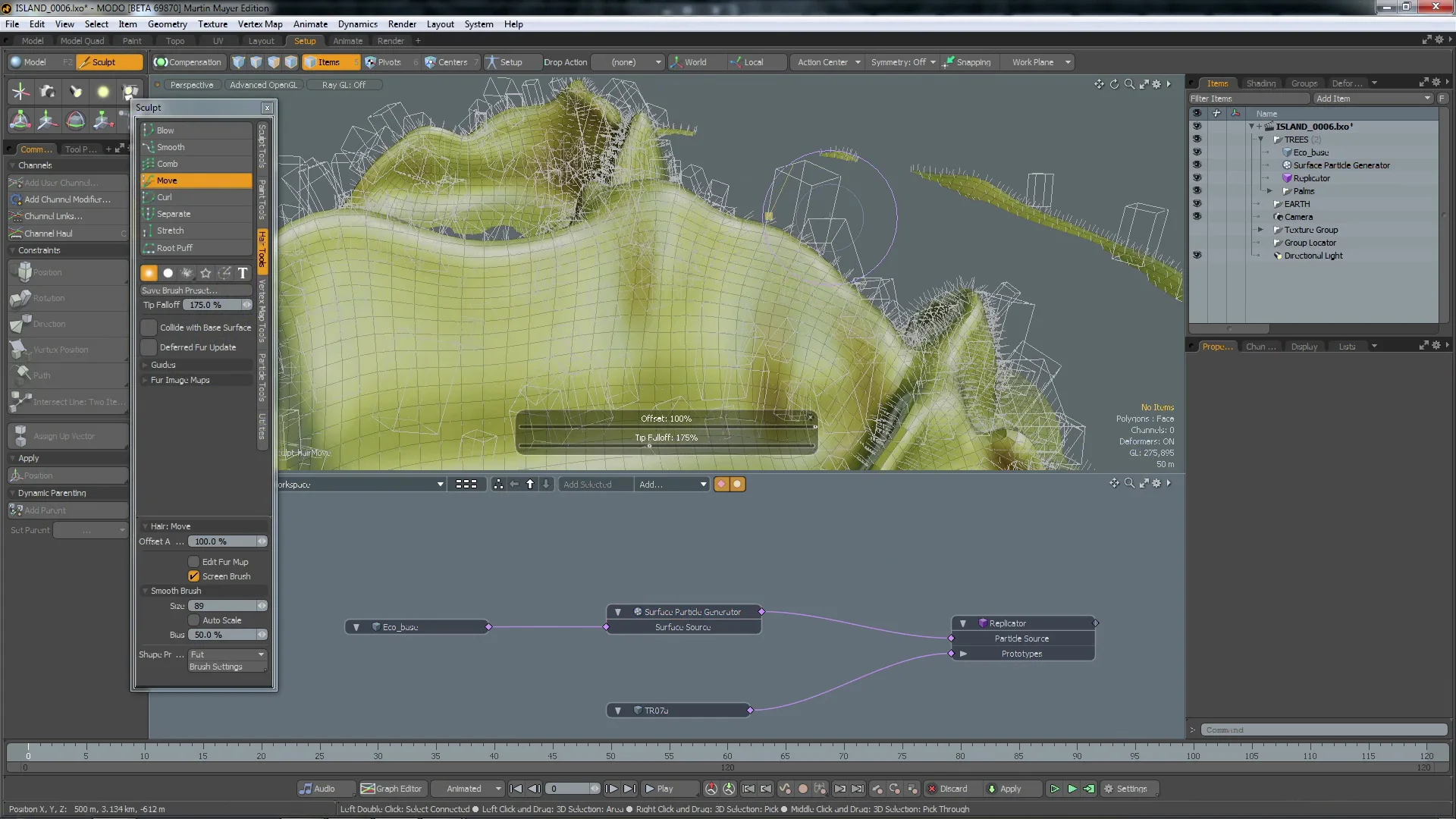The image size is (1456, 819).
Task: Select the Smooth hair tool
Action: pos(196,147)
